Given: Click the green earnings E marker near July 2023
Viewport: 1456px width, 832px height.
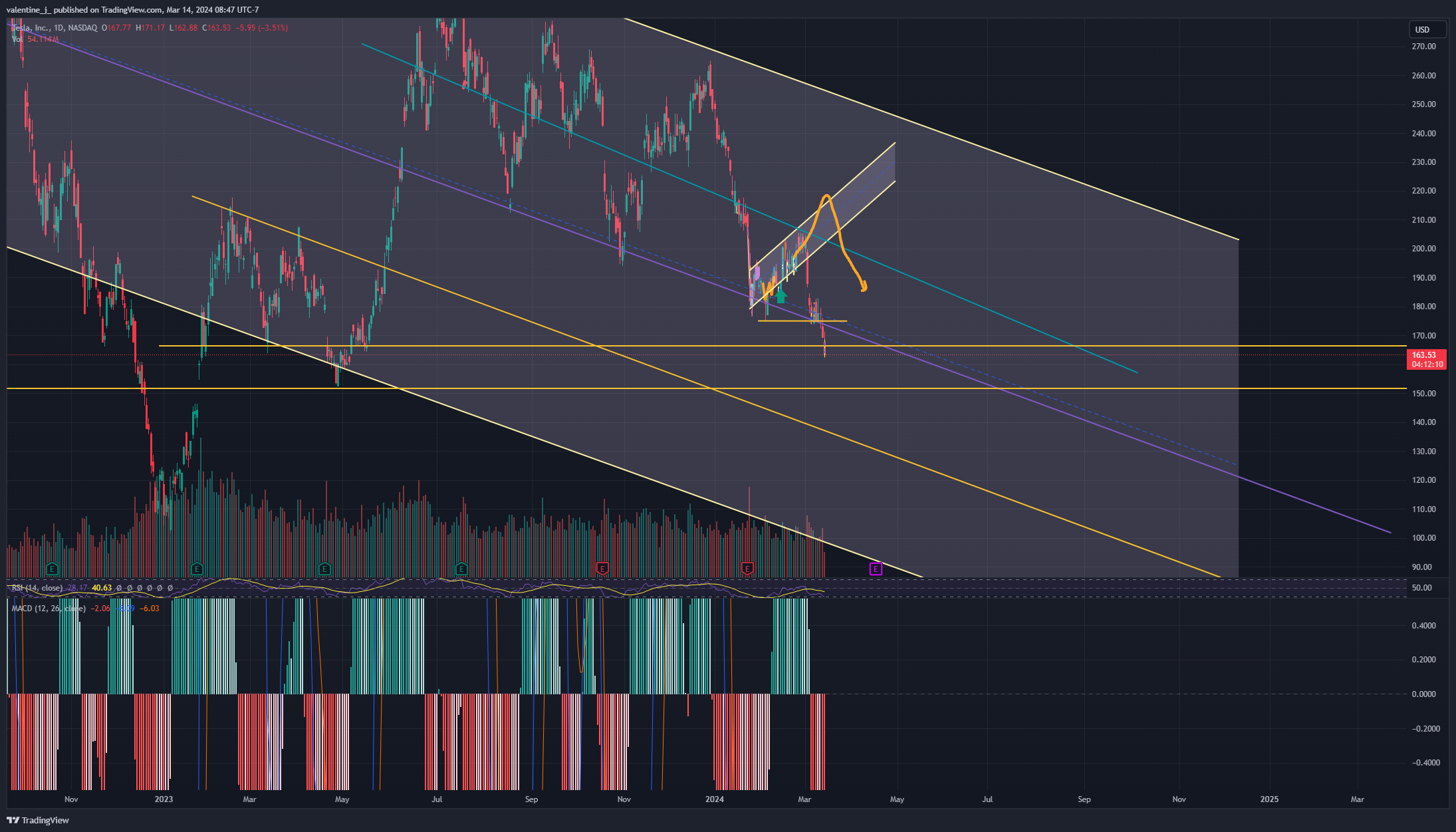Looking at the screenshot, I should (x=461, y=569).
